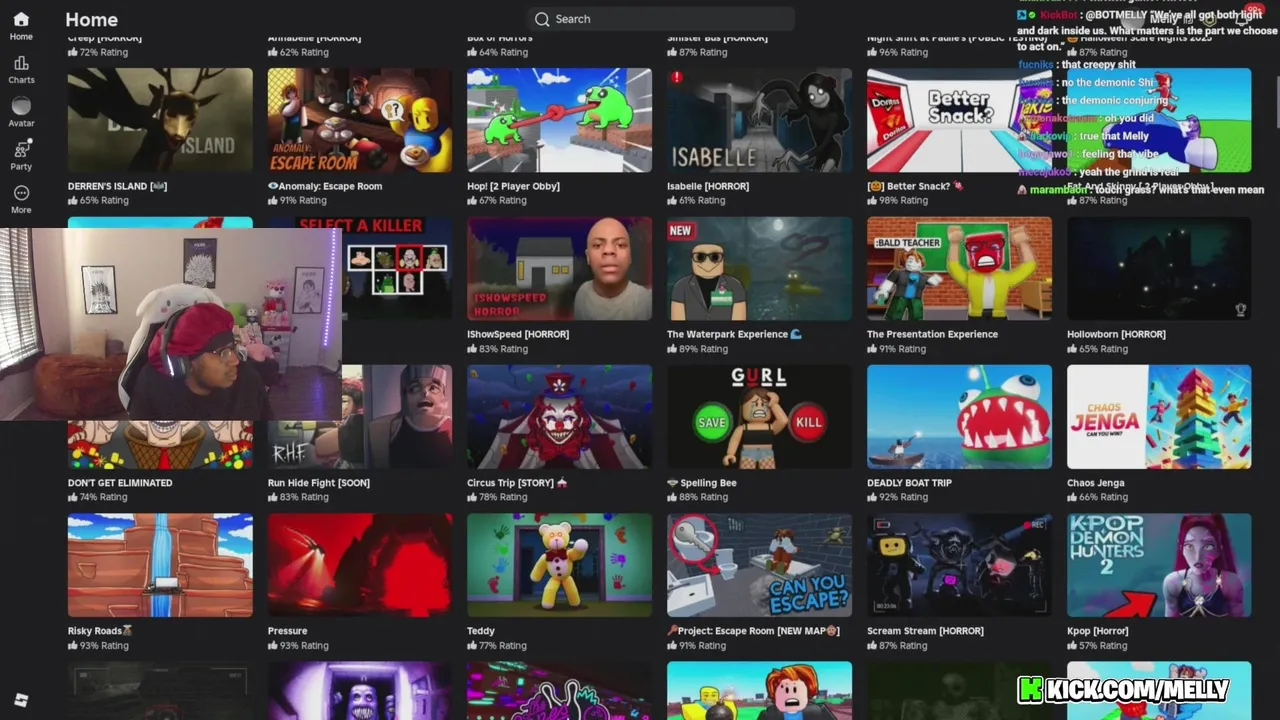Screen dimensions: 1280x720
Task: Click the Home page heading
Action: pos(91,19)
